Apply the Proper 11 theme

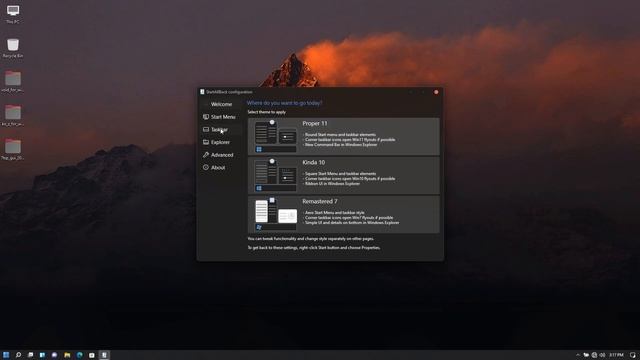[x=344, y=136]
